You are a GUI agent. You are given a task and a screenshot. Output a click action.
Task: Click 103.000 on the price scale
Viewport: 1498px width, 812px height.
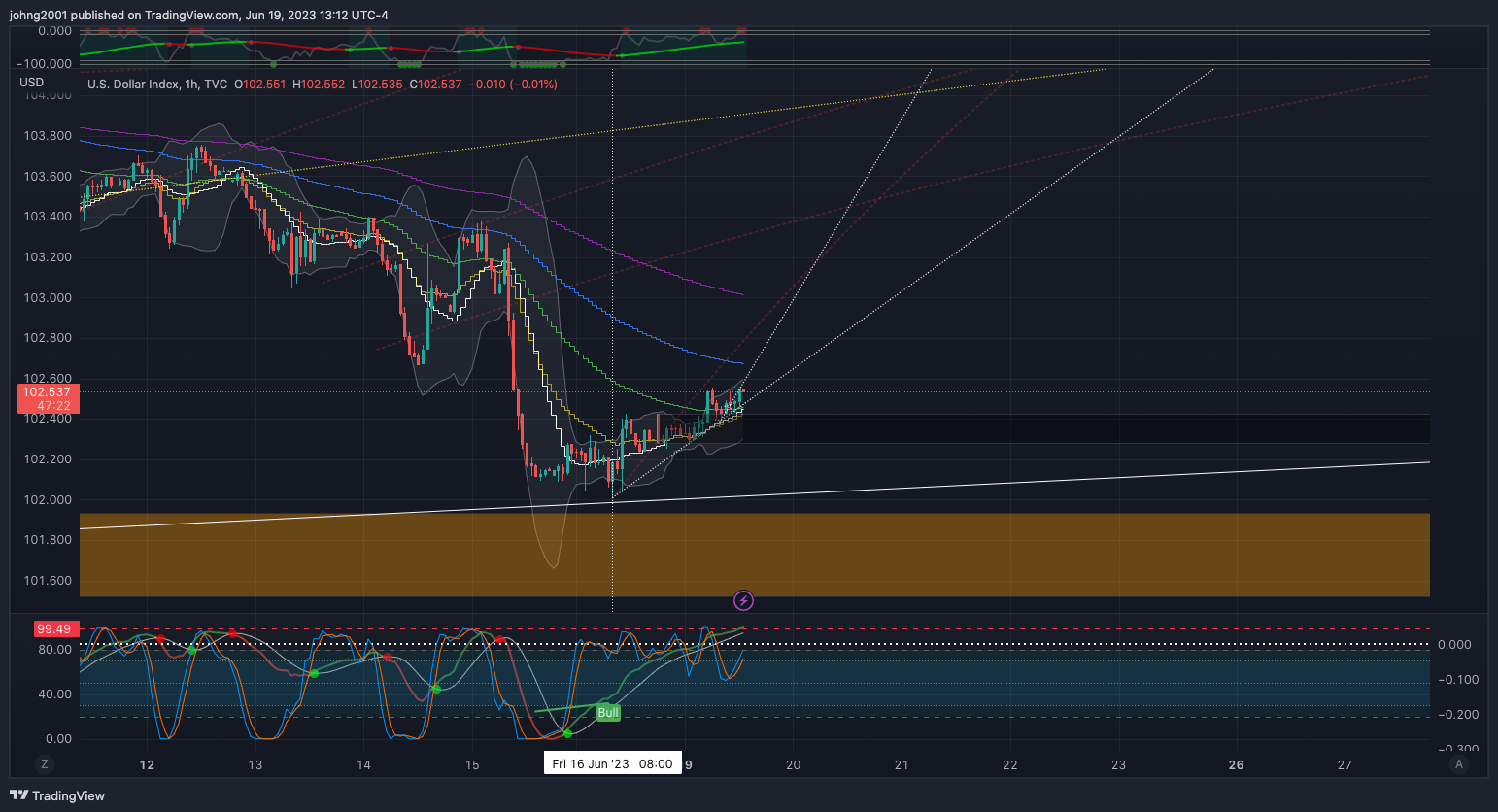point(48,298)
